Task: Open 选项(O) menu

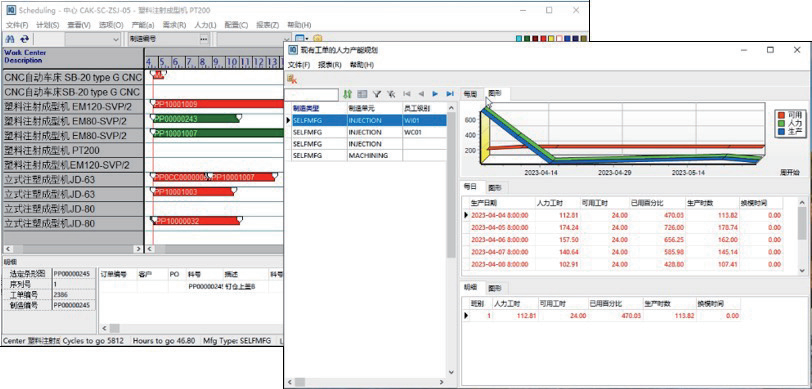Action: click(111, 25)
